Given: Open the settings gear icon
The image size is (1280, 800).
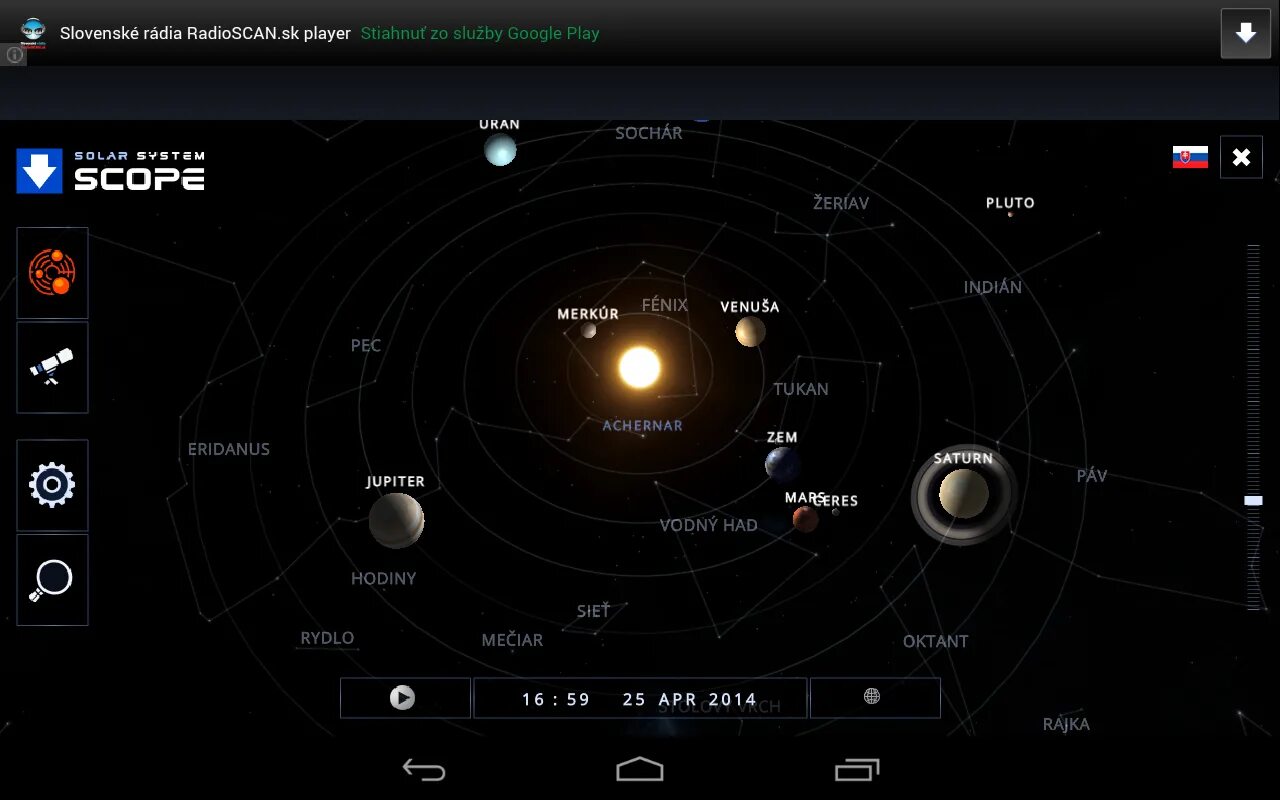Looking at the screenshot, I should point(52,485).
